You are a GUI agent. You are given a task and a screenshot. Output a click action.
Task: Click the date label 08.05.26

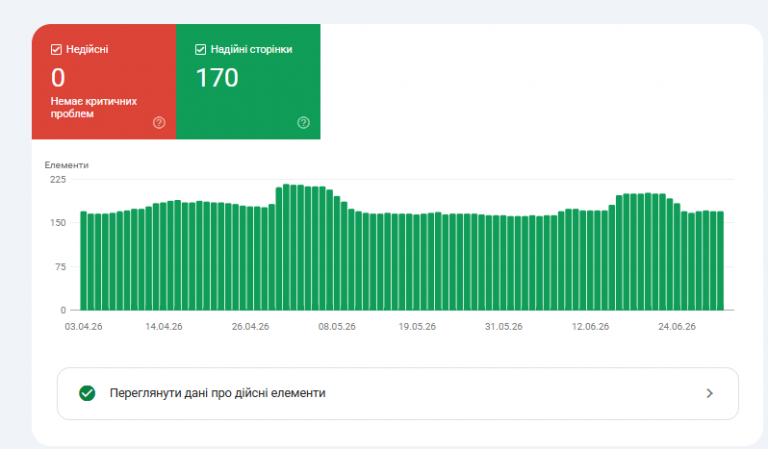(x=337, y=327)
